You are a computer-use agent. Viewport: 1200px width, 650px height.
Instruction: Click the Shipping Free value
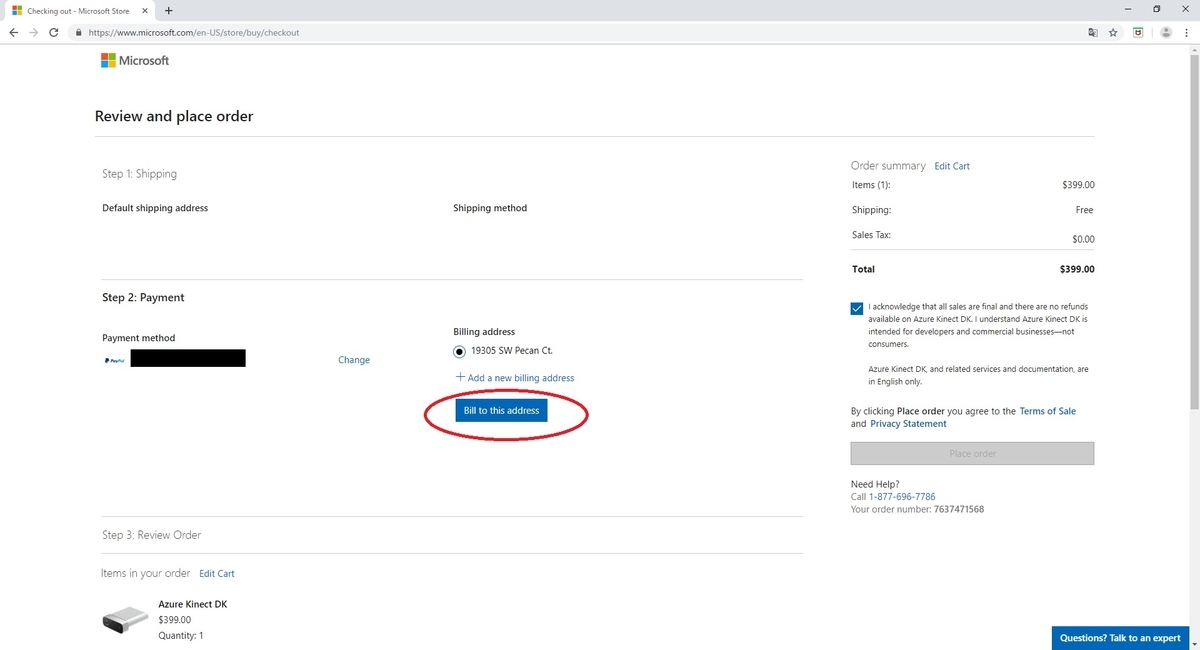[1085, 210]
